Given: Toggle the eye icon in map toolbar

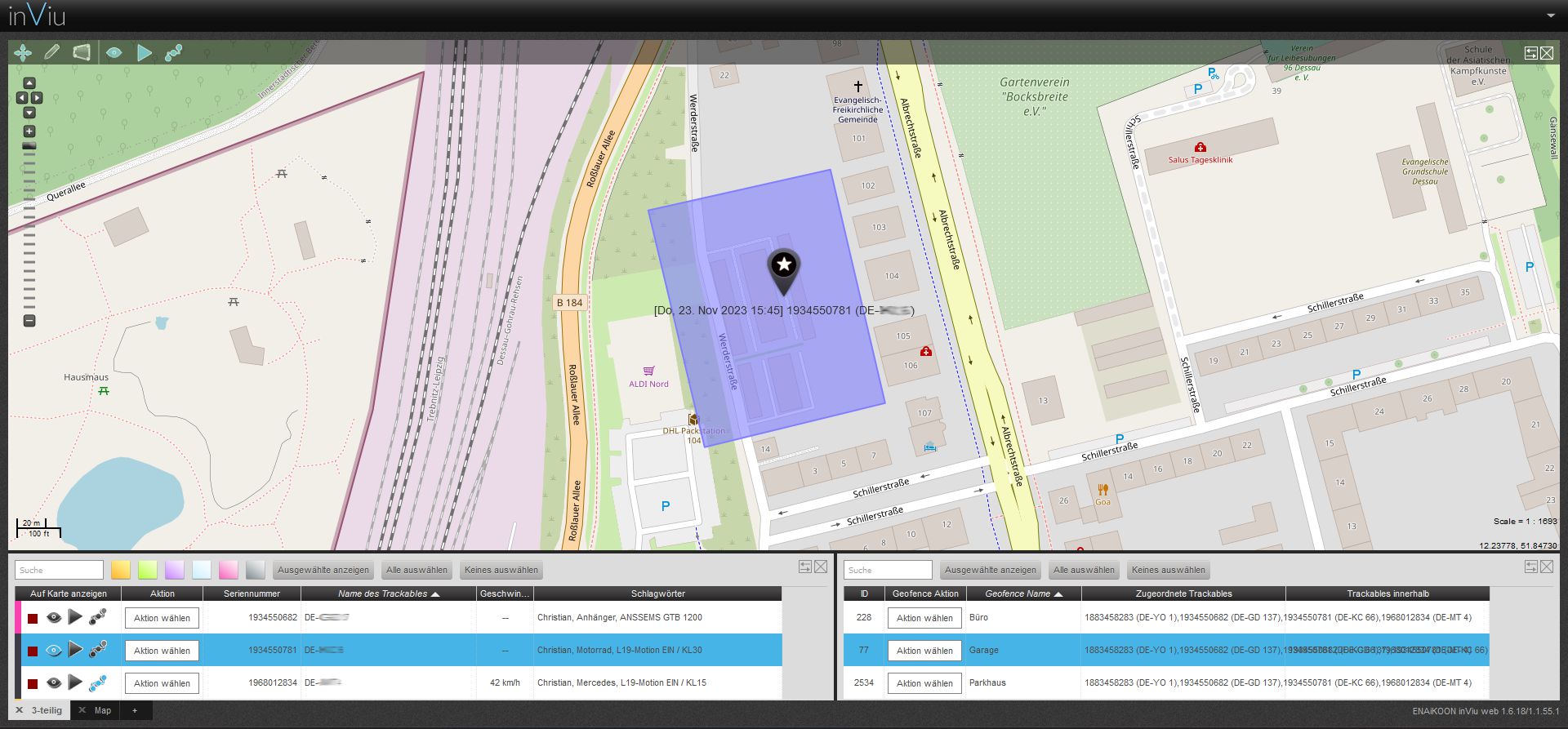Looking at the screenshot, I should 114,53.
